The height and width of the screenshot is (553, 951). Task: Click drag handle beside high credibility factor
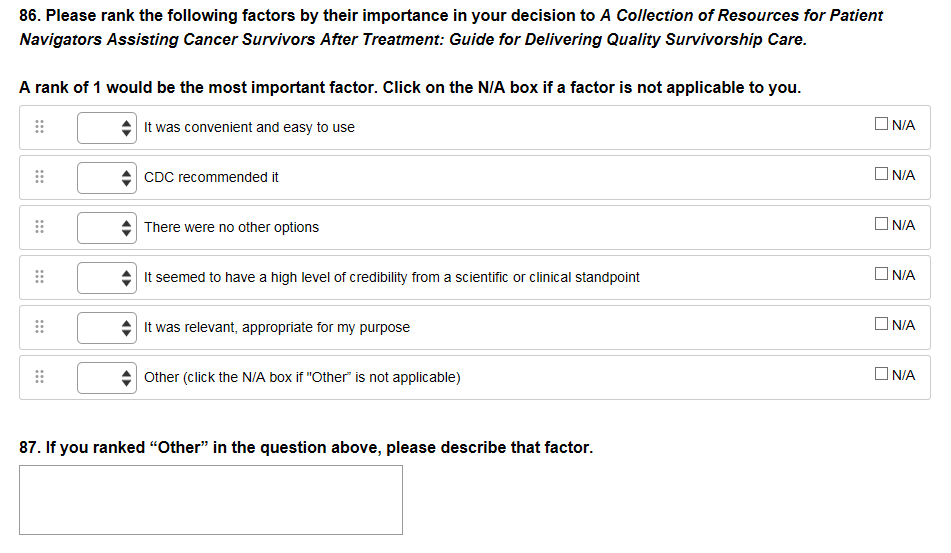point(39,277)
